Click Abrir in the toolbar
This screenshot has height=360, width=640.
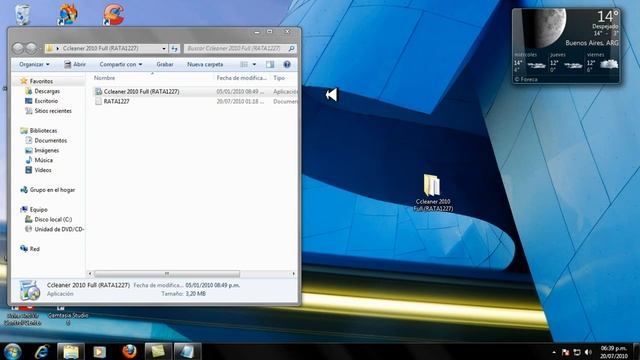[x=75, y=64]
